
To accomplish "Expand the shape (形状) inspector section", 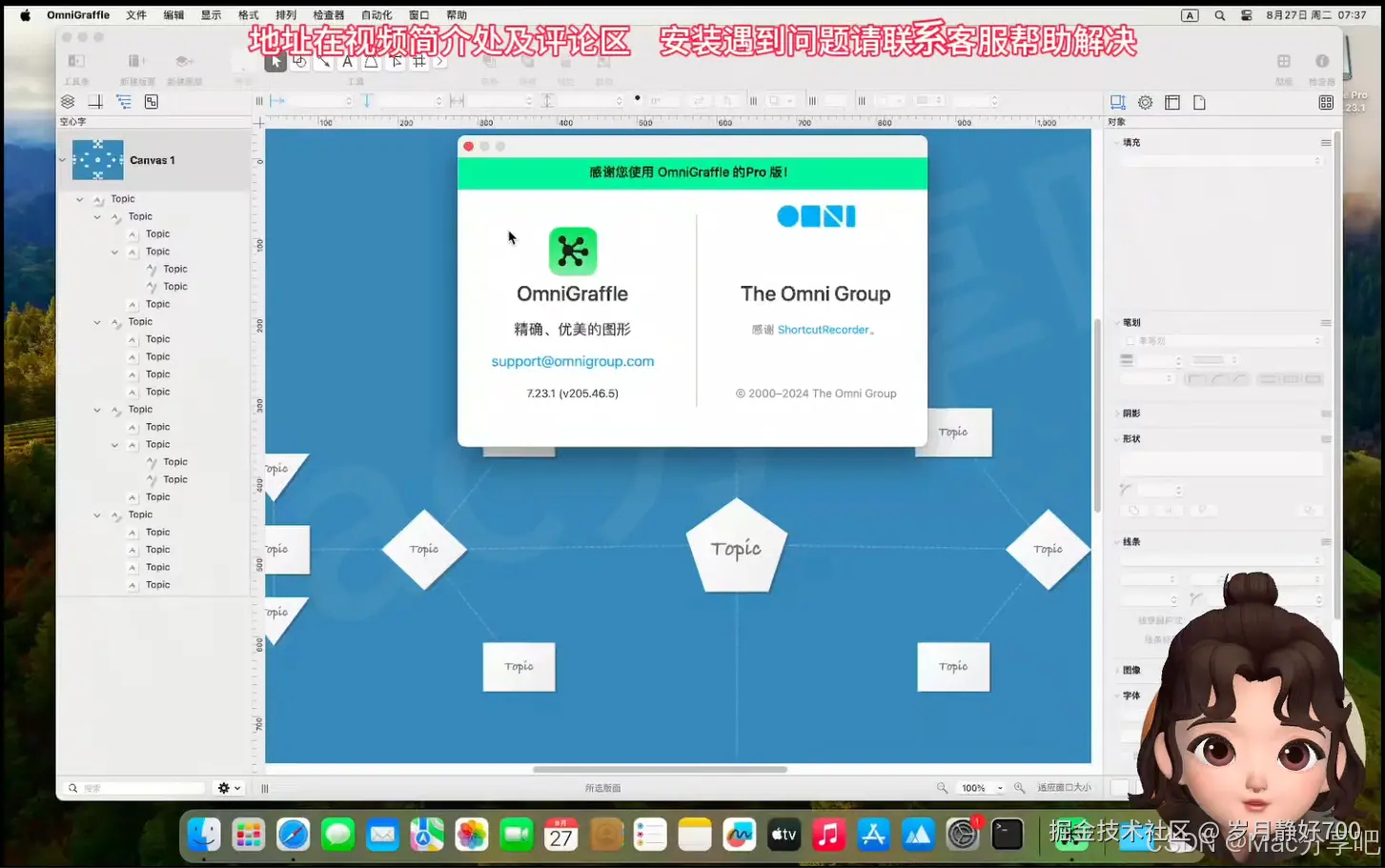I will [1117, 439].
